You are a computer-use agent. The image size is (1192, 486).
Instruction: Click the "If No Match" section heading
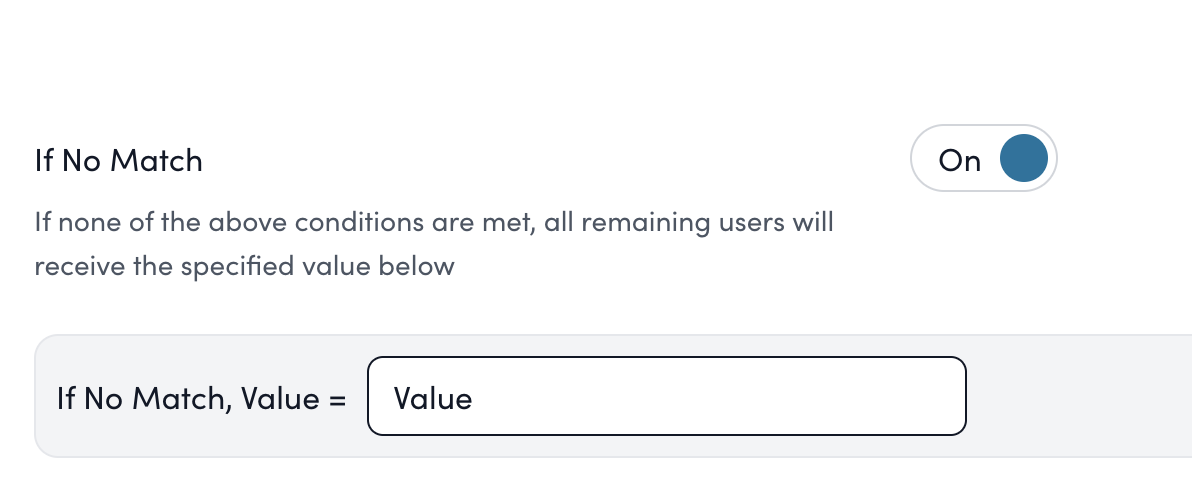pos(118,160)
